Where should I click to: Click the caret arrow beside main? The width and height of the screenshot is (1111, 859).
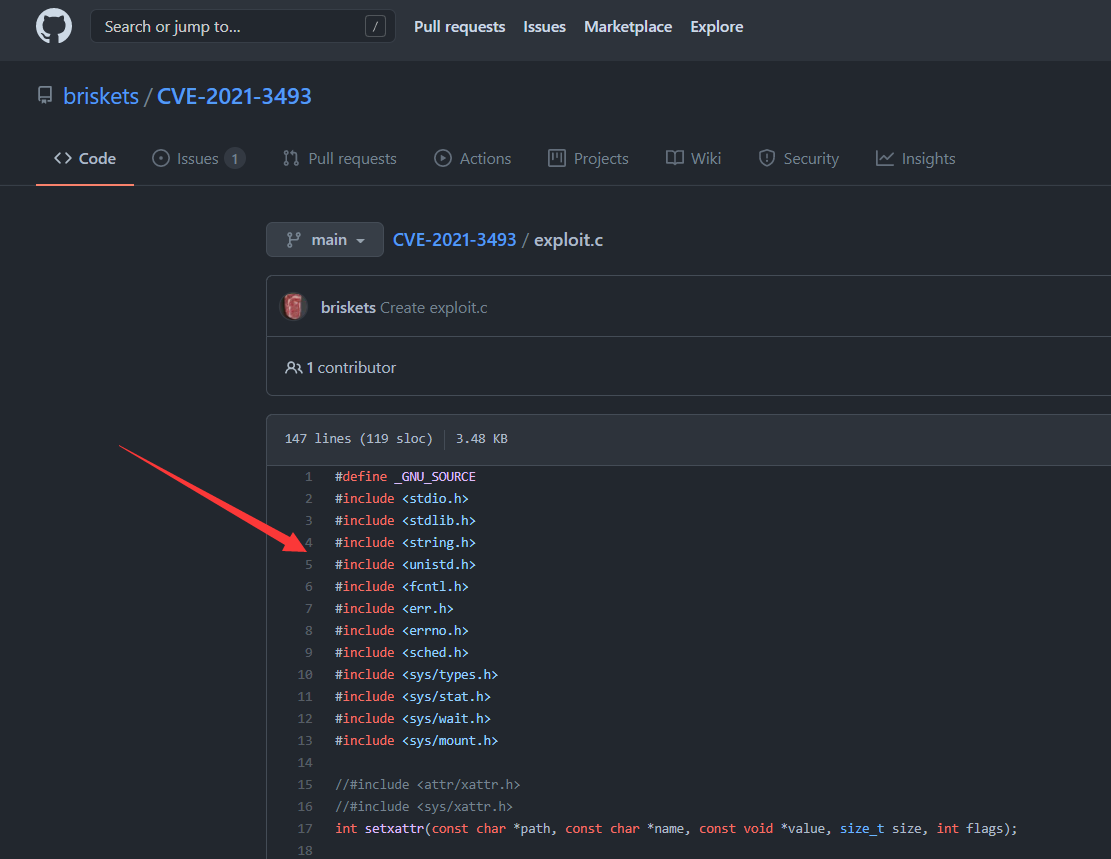(361, 241)
